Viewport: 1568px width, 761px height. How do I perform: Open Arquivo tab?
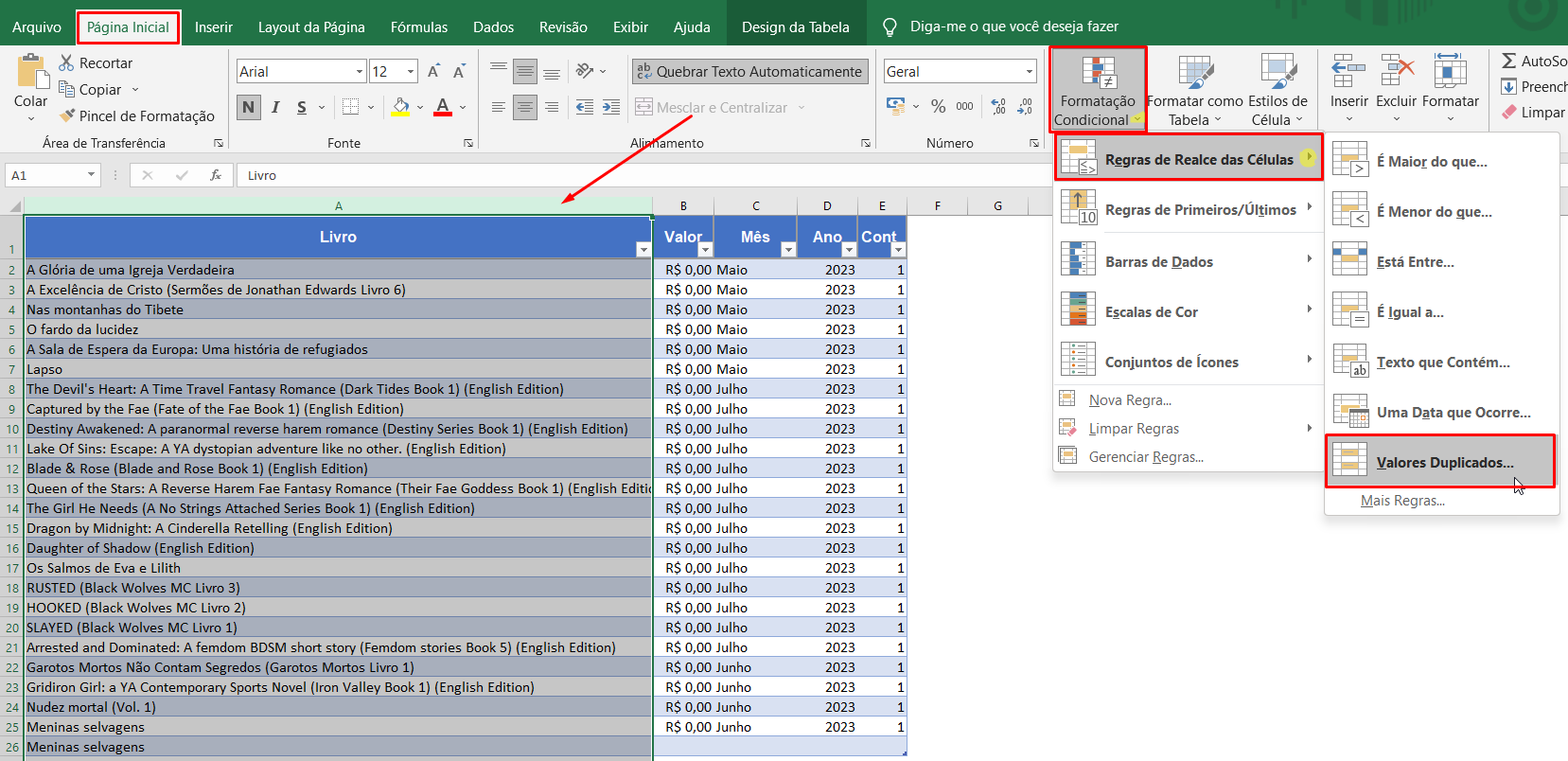(x=37, y=27)
